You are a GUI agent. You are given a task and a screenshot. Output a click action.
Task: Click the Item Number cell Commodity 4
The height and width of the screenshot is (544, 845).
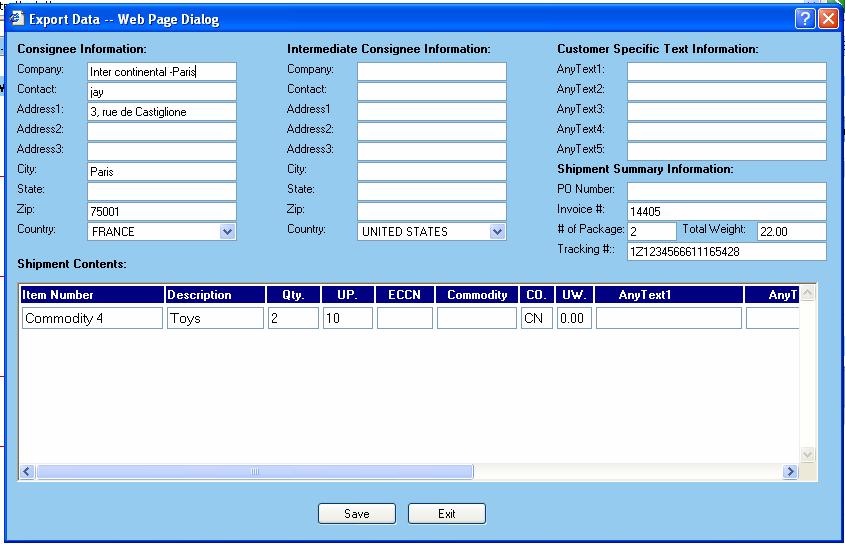coord(92,318)
